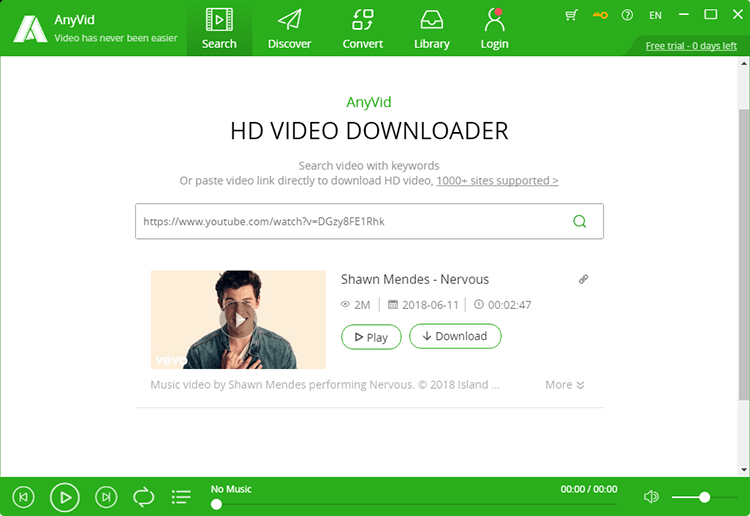This screenshot has height=516, width=750.
Task: Change language via the EN selector
Action: (655, 15)
